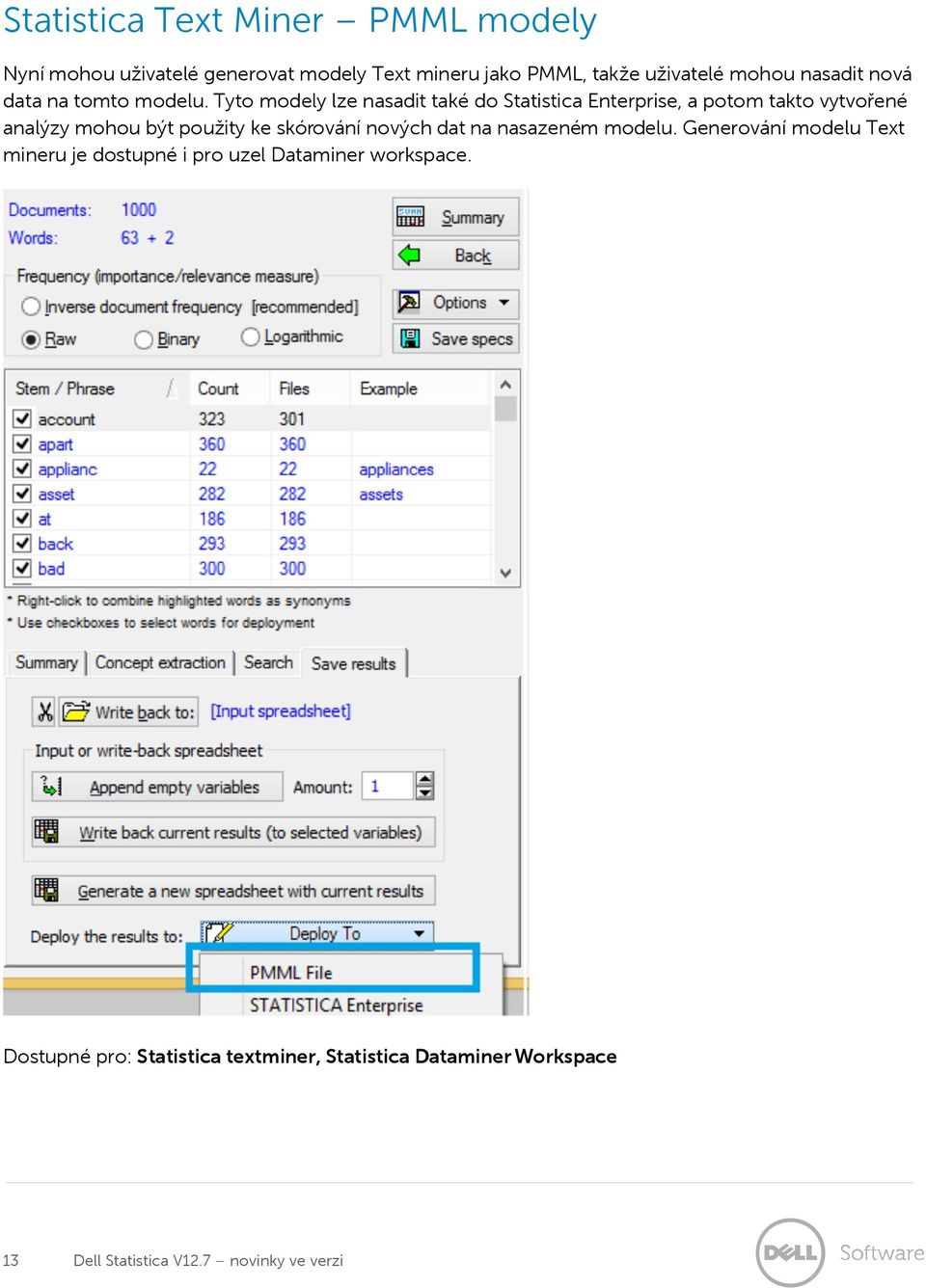Image resolution: width=926 pixels, height=1288 pixels.
Task: Select the 'assets' example cell
Action: pyautogui.click(x=381, y=495)
